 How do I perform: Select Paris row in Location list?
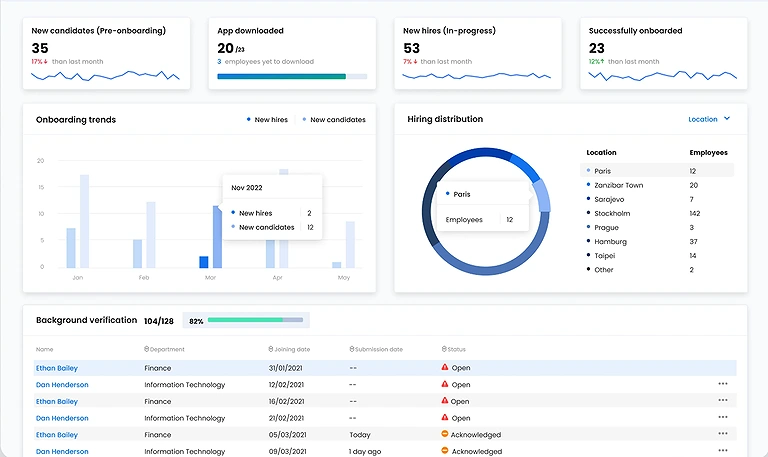pos(657,170)
